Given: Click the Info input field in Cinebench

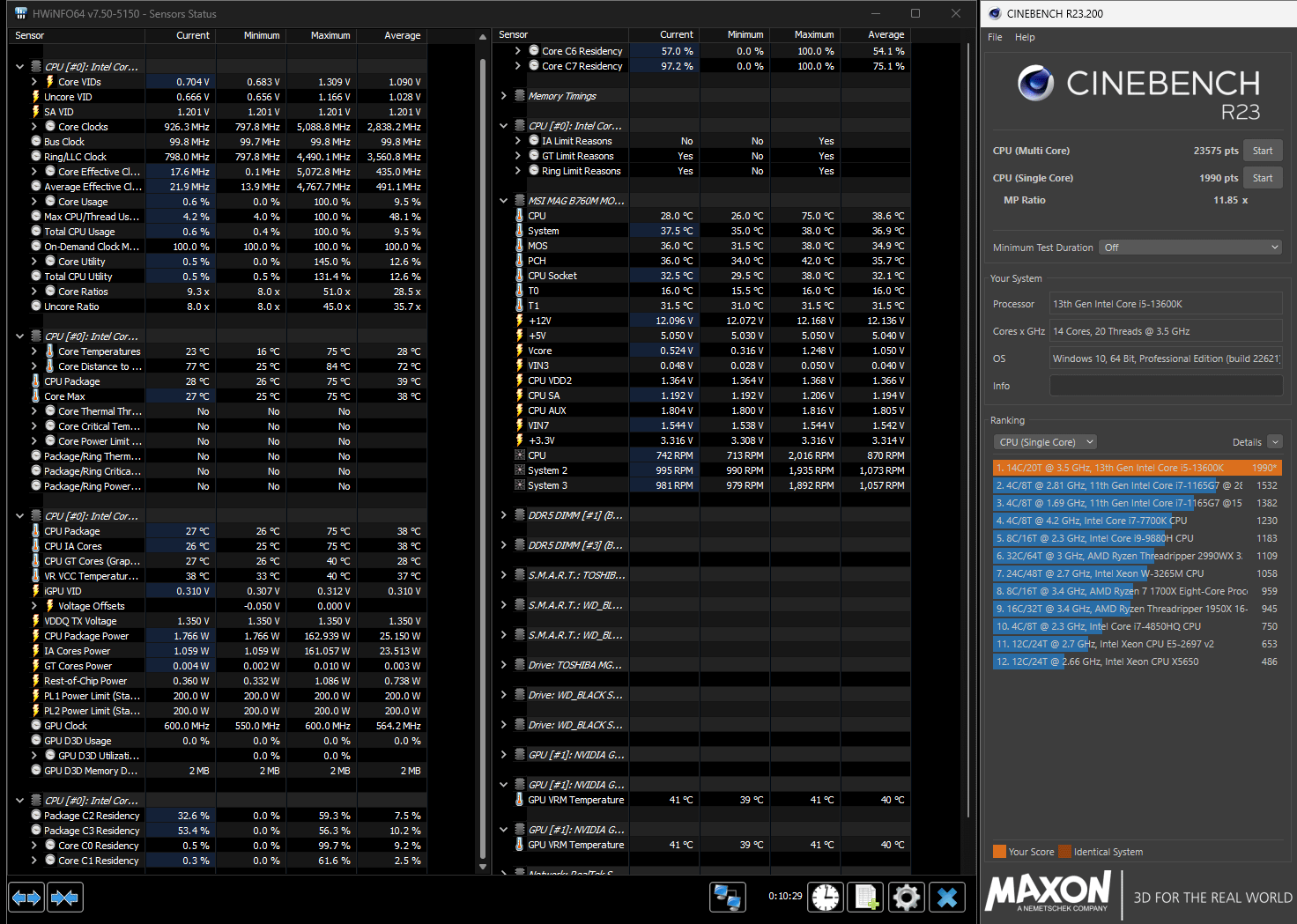Looking at the screenshot, I should pos(1166,386).
